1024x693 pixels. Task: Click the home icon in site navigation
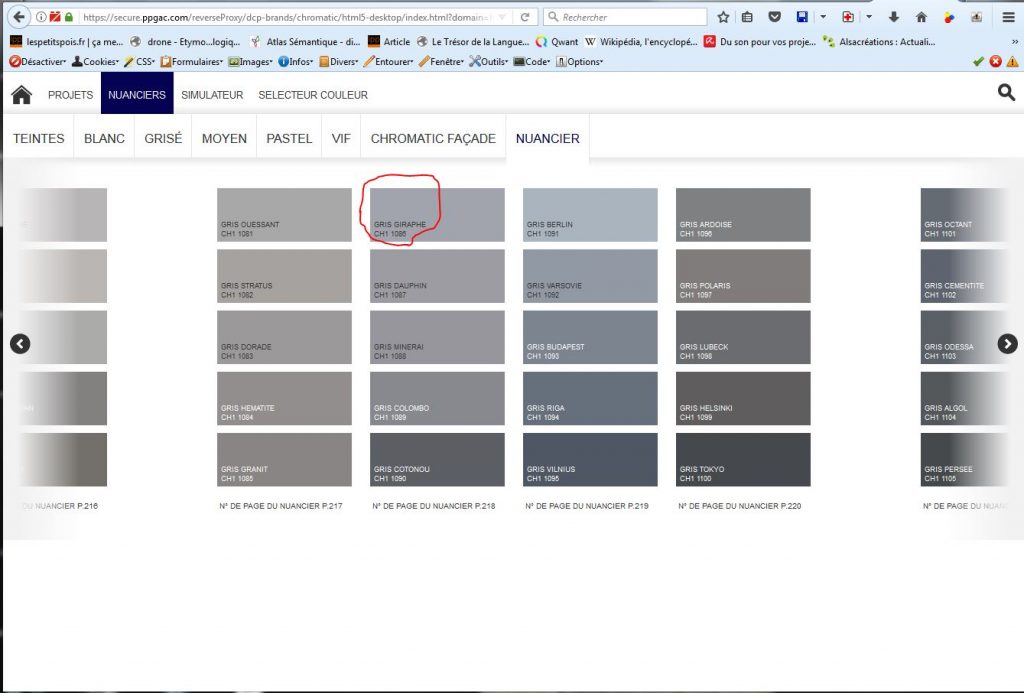21,95
